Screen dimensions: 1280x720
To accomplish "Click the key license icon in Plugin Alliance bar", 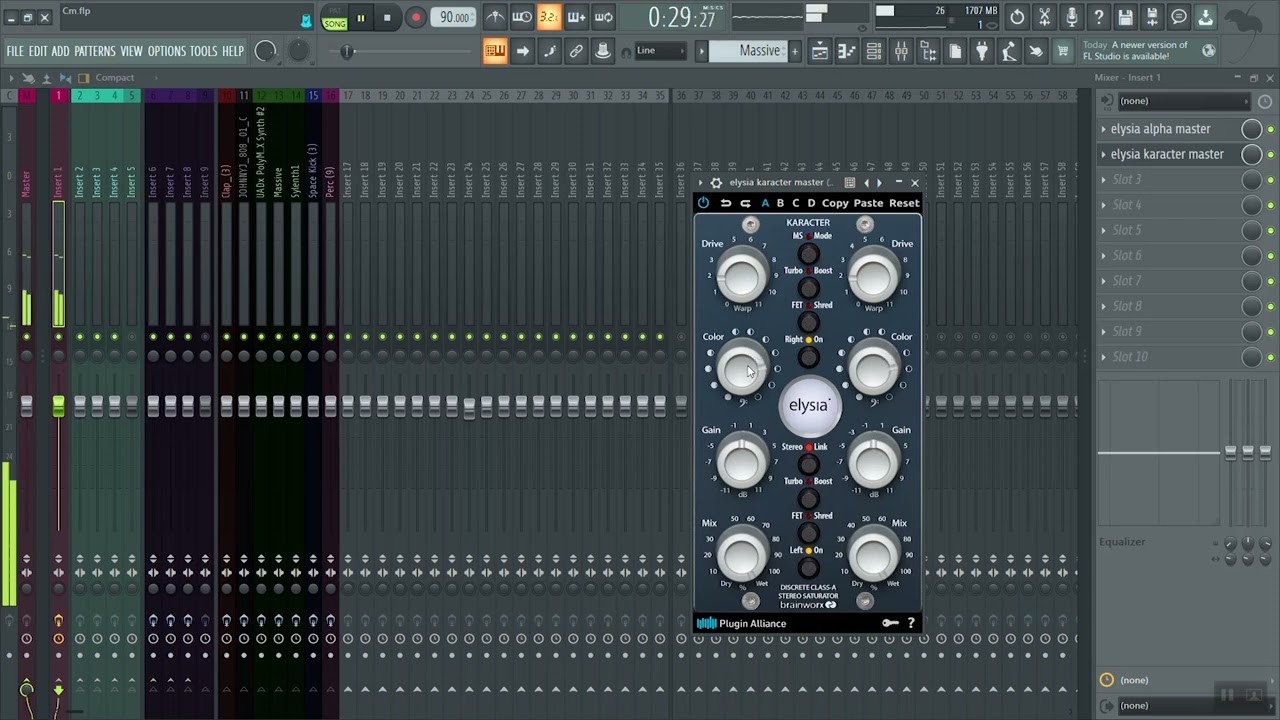I will click(890, 623).
